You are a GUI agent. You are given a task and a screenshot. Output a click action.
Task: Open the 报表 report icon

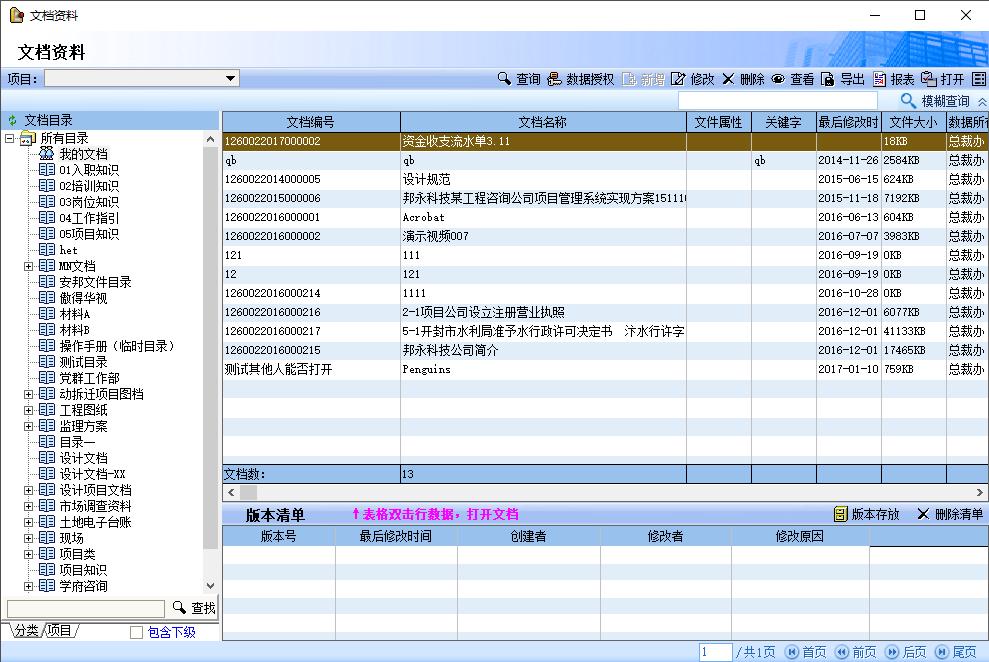click(x=879, y=79)
